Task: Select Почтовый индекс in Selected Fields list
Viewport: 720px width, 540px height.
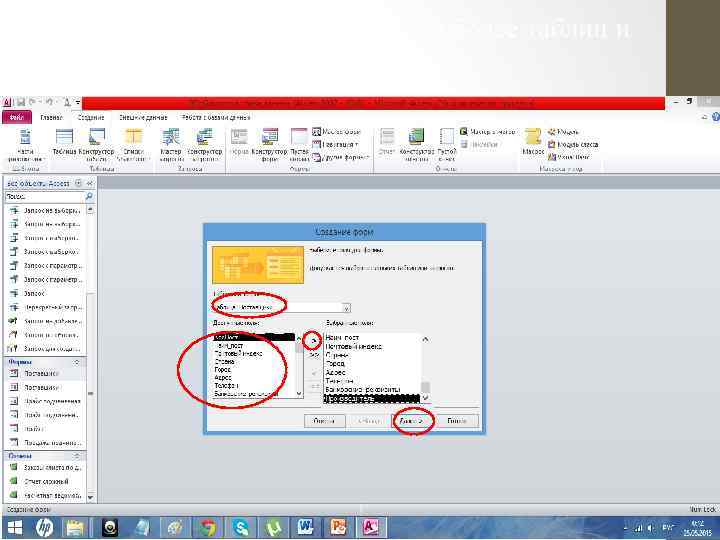Action: coord(372,347)
